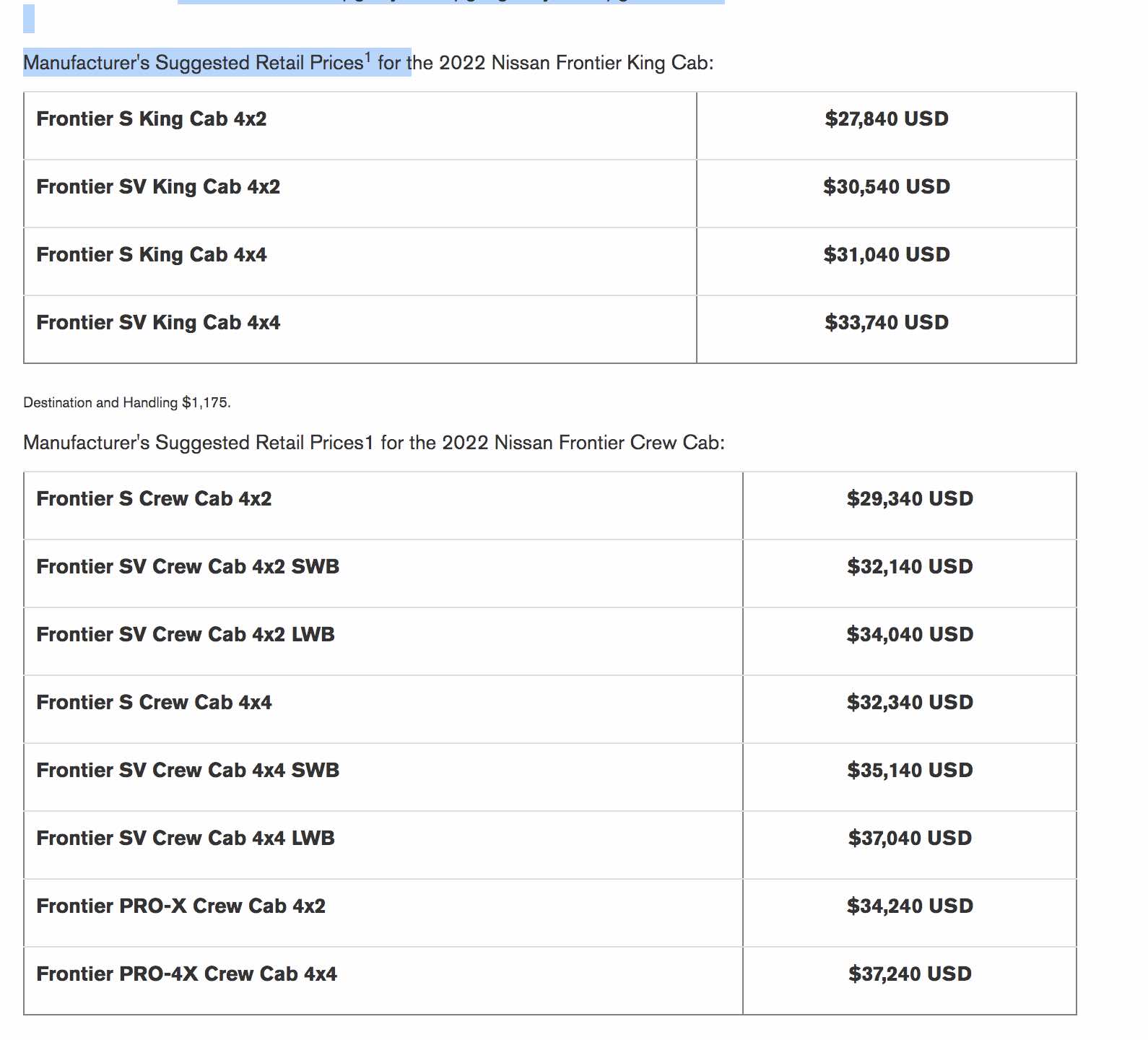1148x1040 pixels.
Task: Click the Frontier S Crew Cab 4x4 label
Action: click(x=154, y=703)
